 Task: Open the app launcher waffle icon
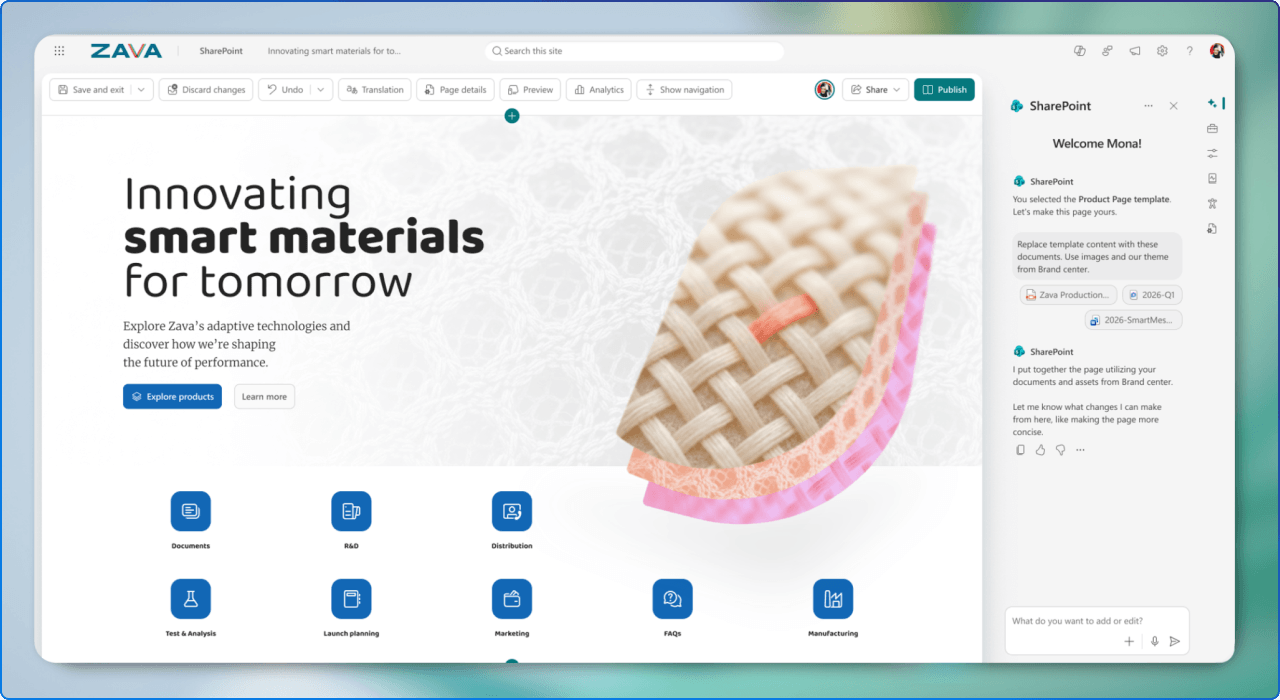tap(59, 51)
